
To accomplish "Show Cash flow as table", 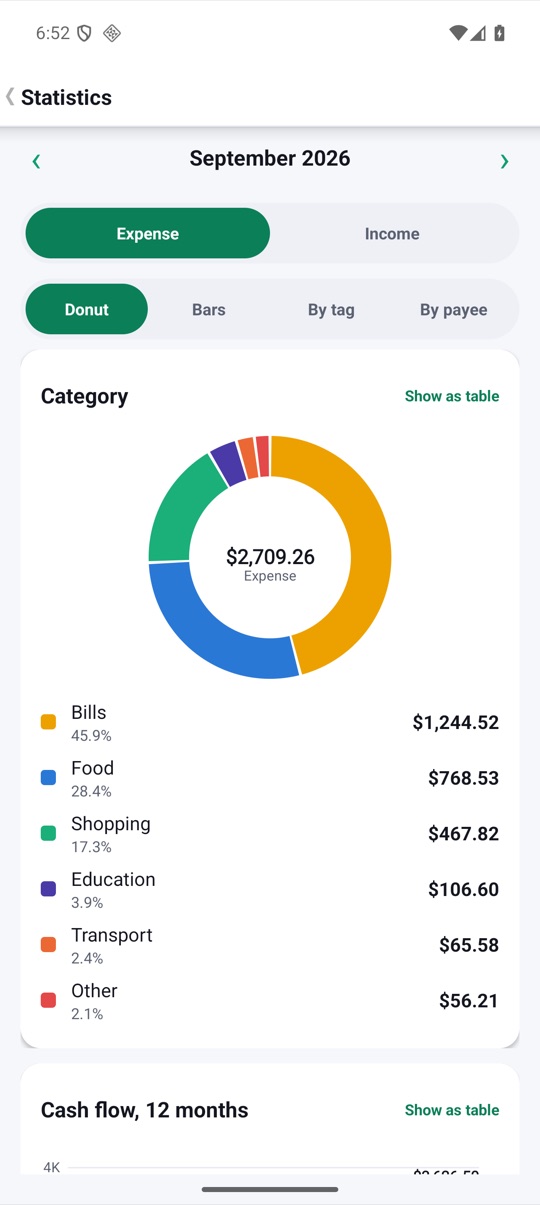I will [452, 1110].
